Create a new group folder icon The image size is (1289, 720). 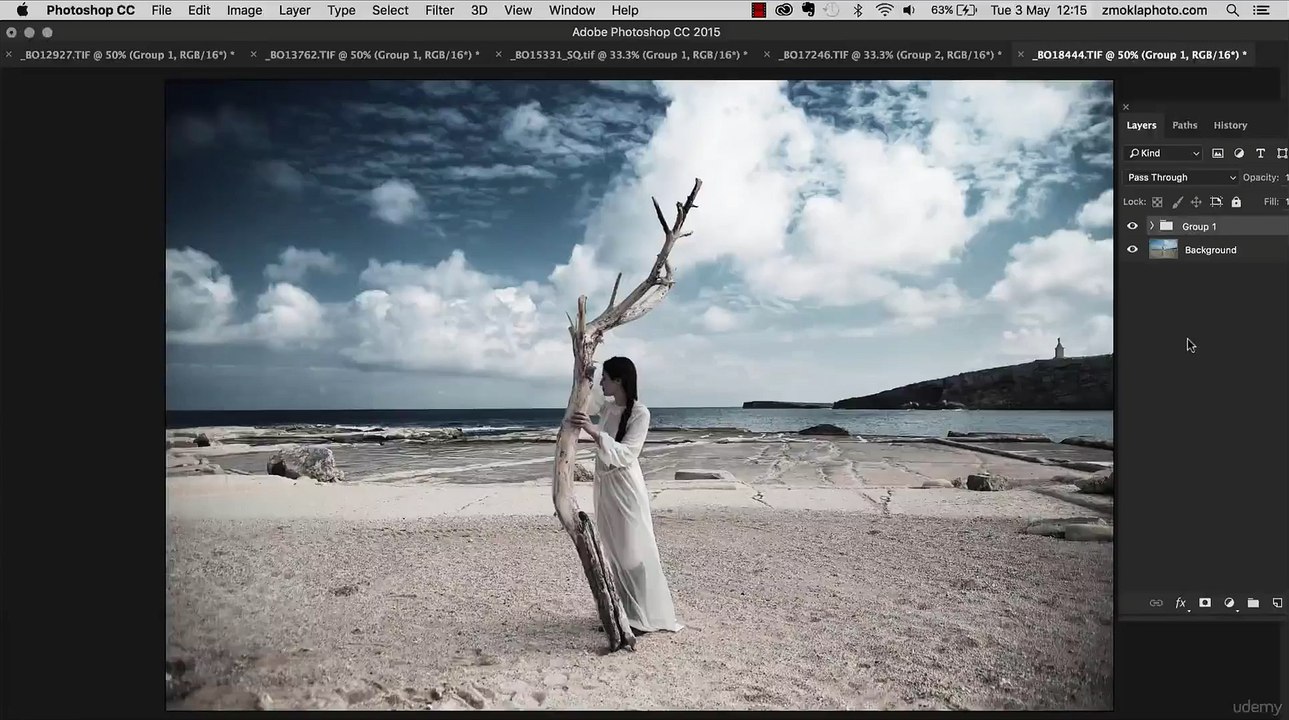(x=1253, y=603)
